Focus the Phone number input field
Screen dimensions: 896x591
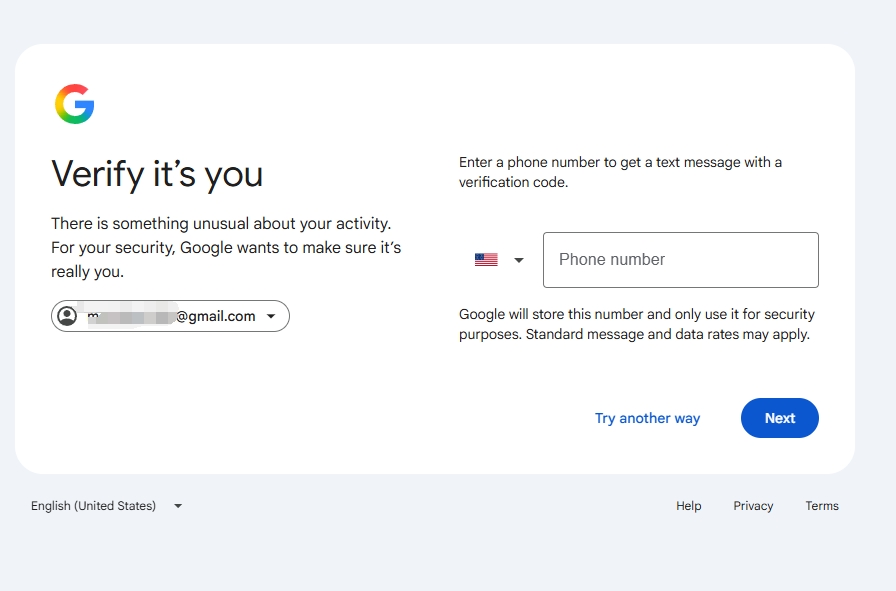coord(681,260)
